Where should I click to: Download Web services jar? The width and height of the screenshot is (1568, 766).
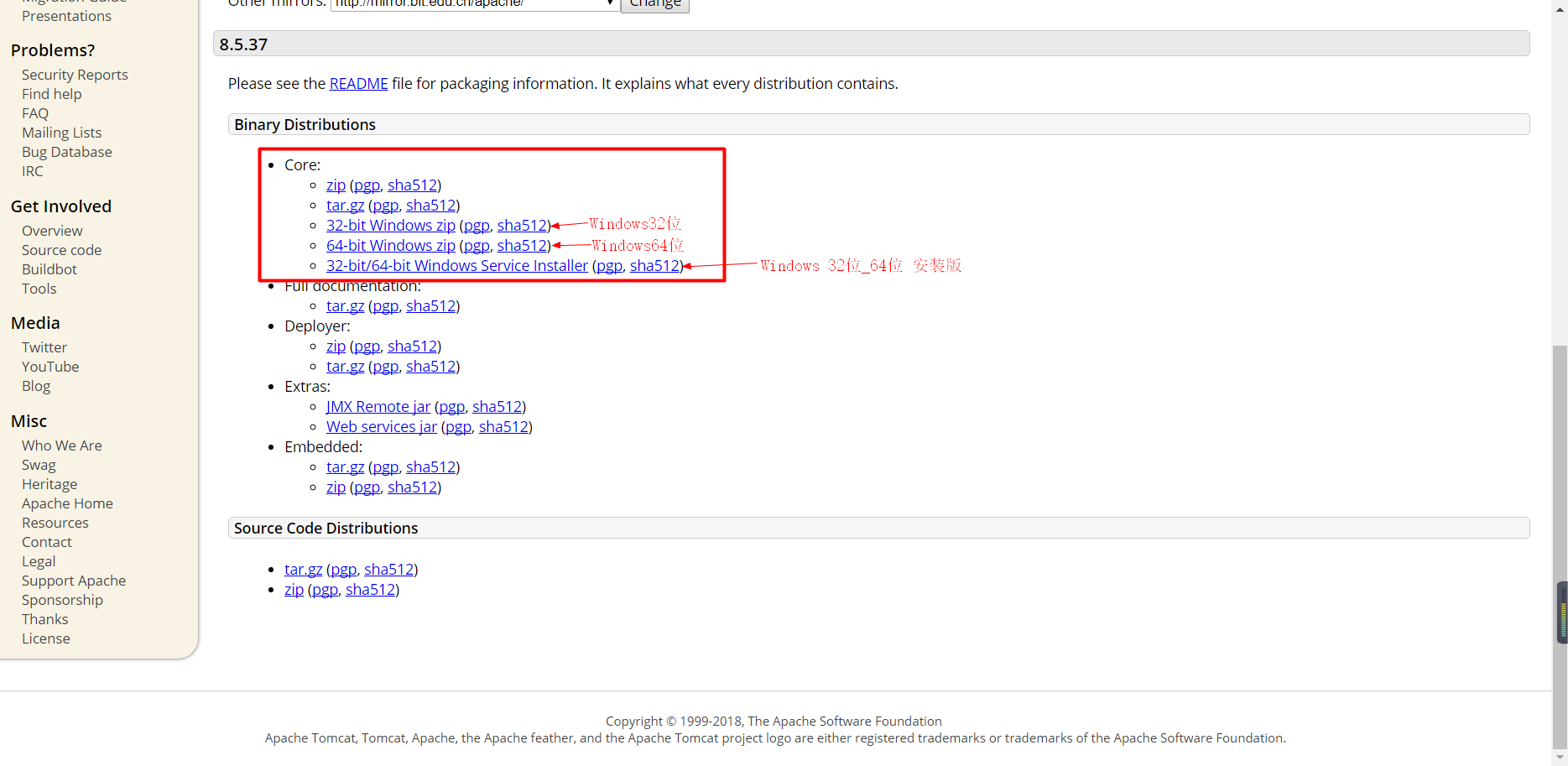(x=382, y=427)
